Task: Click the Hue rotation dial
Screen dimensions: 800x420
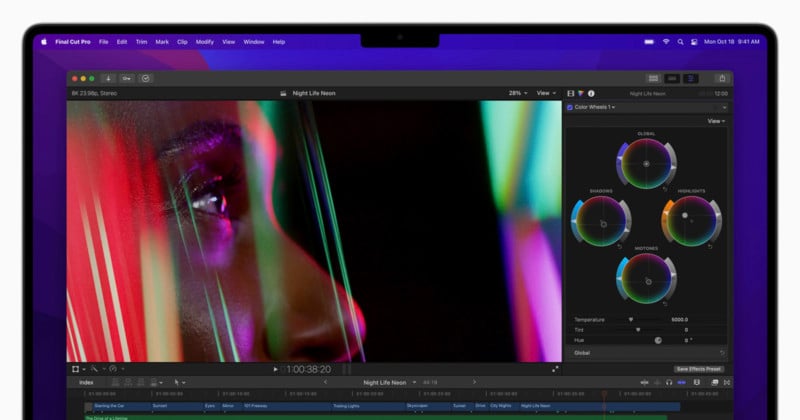Action: click(658, 340)
